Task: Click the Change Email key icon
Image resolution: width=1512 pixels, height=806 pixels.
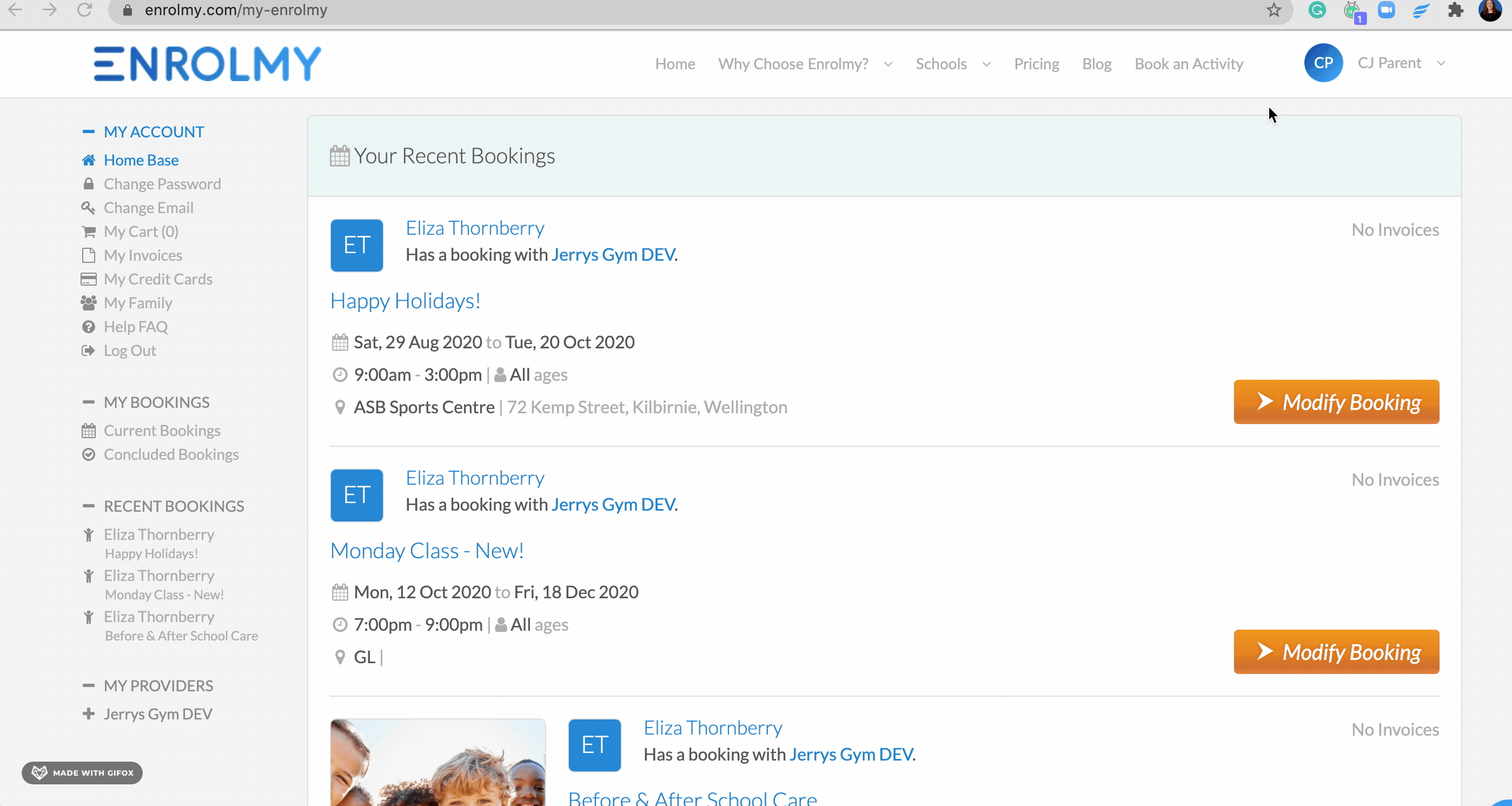Action: [x=88, y=208]
